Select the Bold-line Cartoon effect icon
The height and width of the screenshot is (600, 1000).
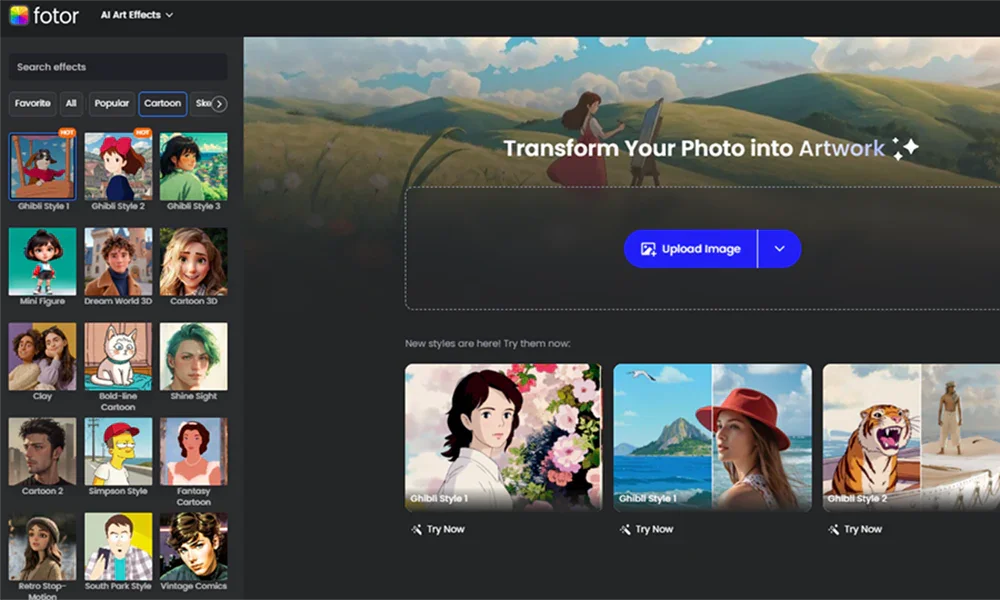[x=118, y=358]
